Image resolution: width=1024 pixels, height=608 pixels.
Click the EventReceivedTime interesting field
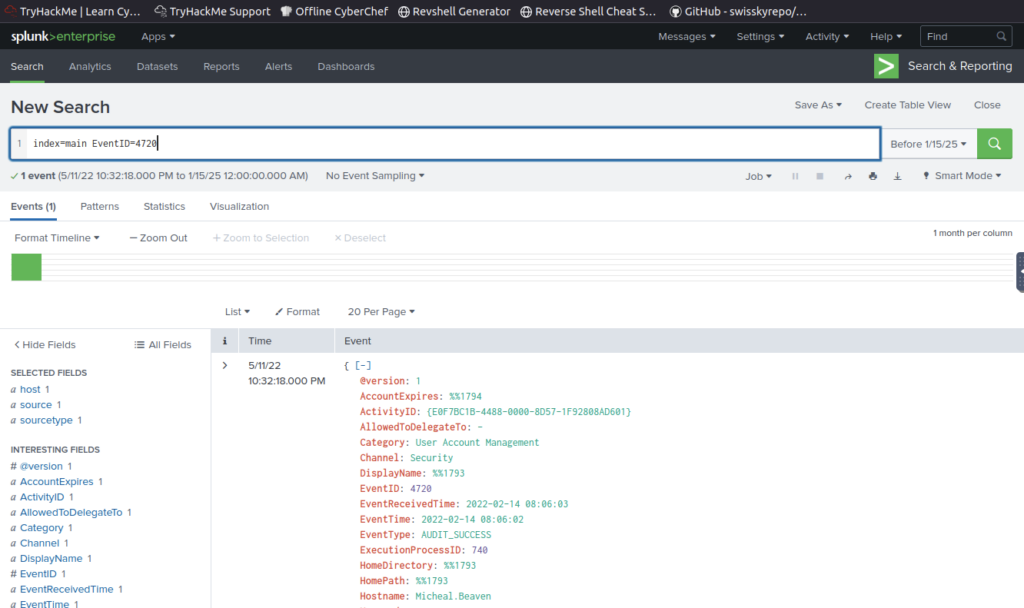[x=66, y=590]
